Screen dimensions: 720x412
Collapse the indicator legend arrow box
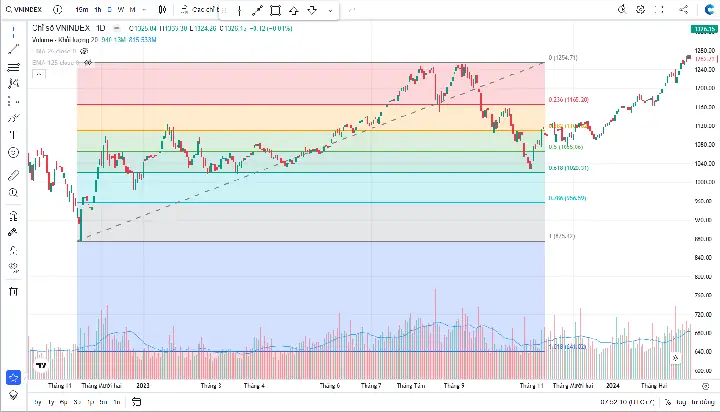tap(39, 74)
